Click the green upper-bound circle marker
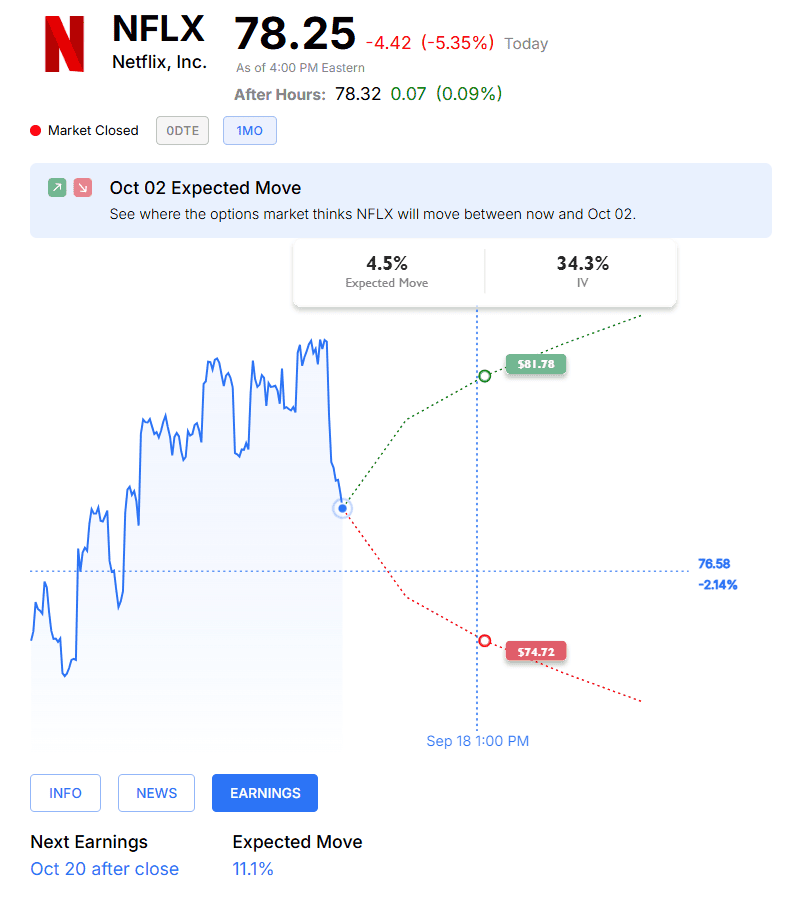 485,376
